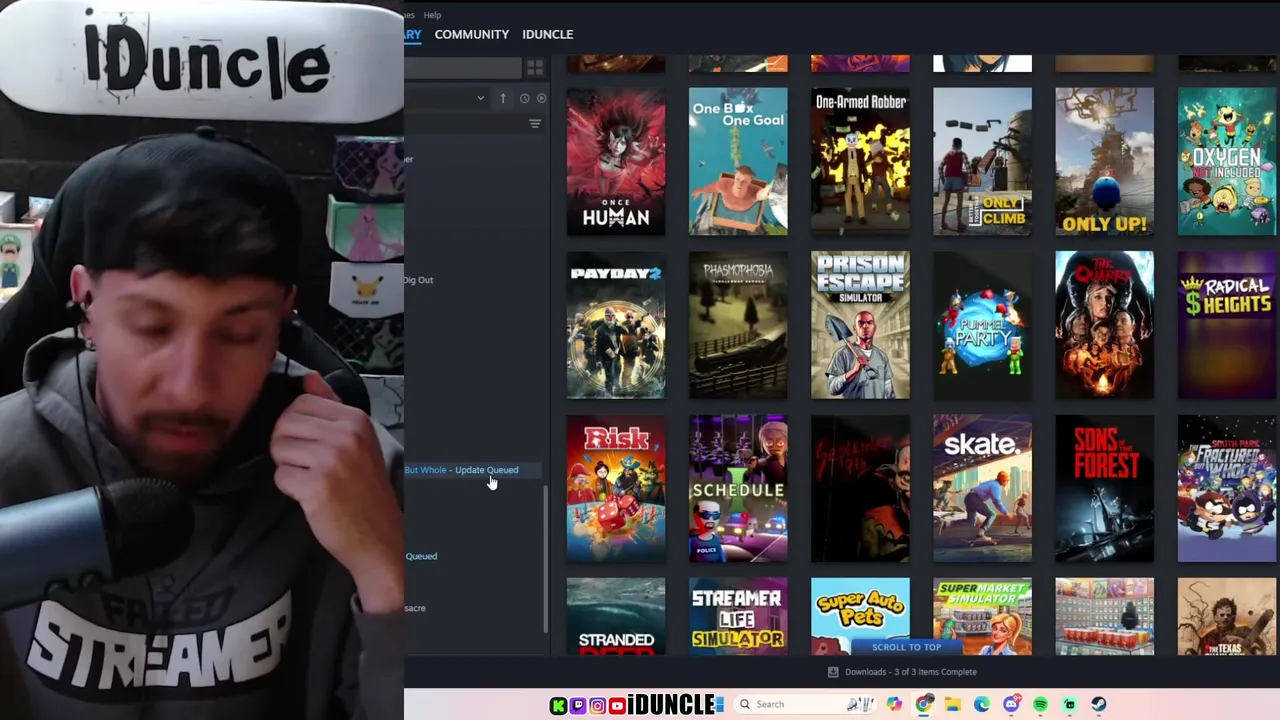Select the 'Dig Out' sidebar entry
The width and height of the screenshot is (1280, 720).
[418, 280]
